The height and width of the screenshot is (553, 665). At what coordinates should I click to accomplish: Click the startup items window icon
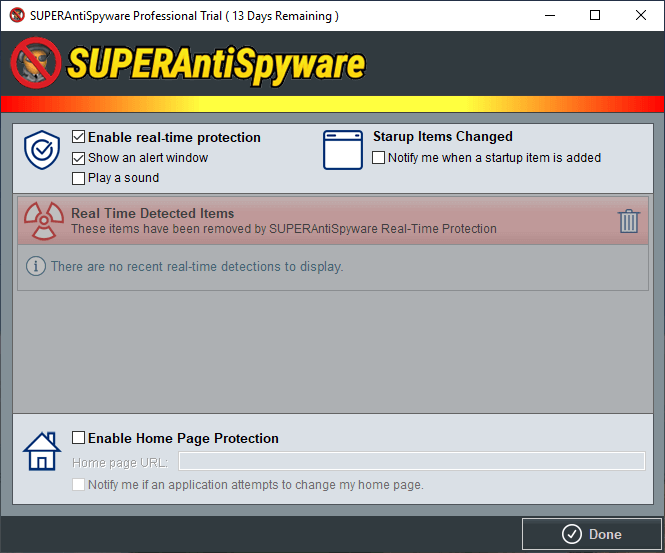[x=343, y=150]
